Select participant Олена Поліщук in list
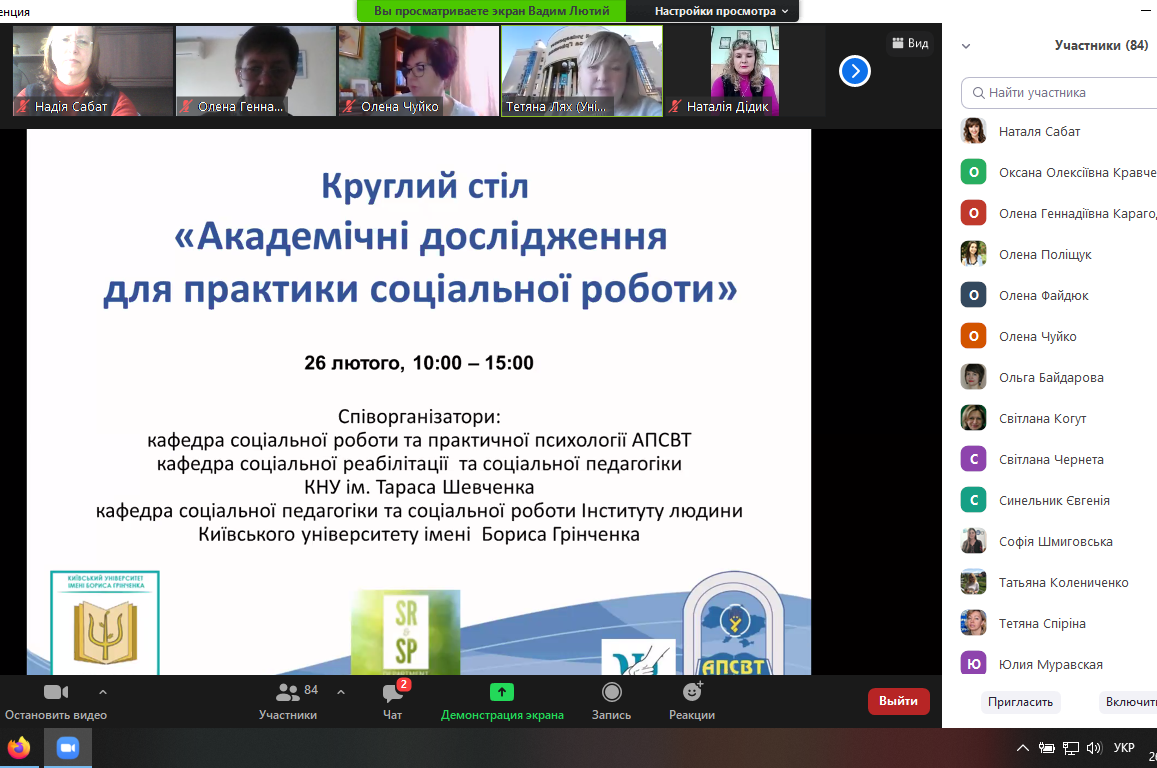1157x768 pixels. [1045, 254]
